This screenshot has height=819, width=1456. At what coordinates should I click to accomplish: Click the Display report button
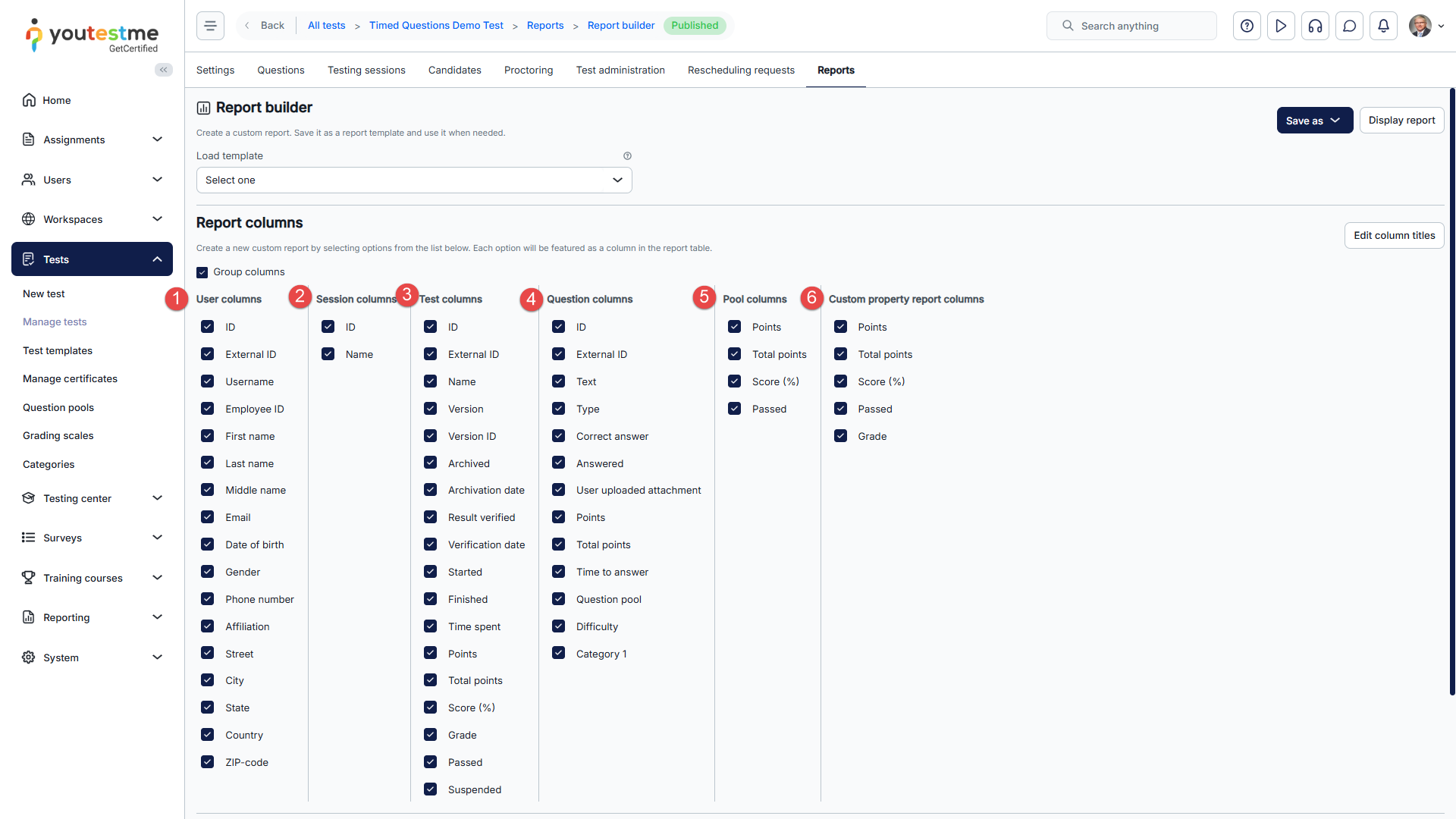click(x=1401, y=121)
